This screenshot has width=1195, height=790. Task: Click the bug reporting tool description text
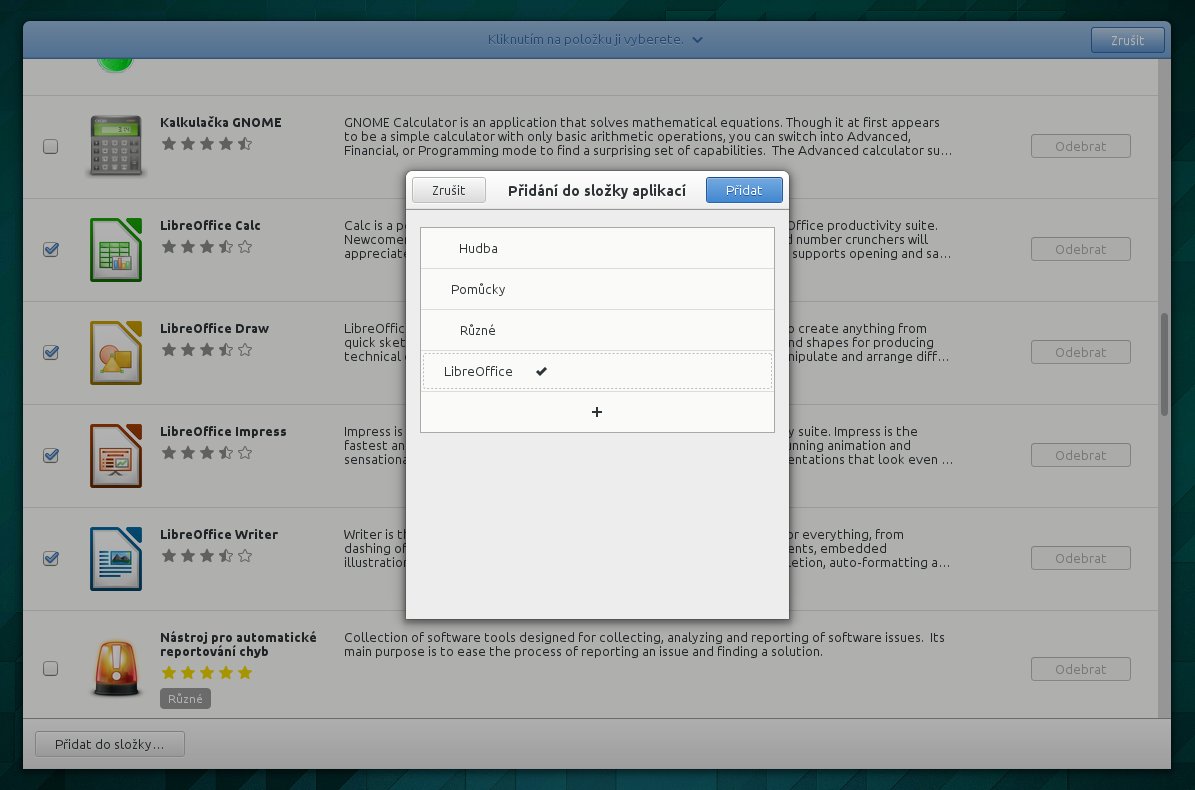644,644
